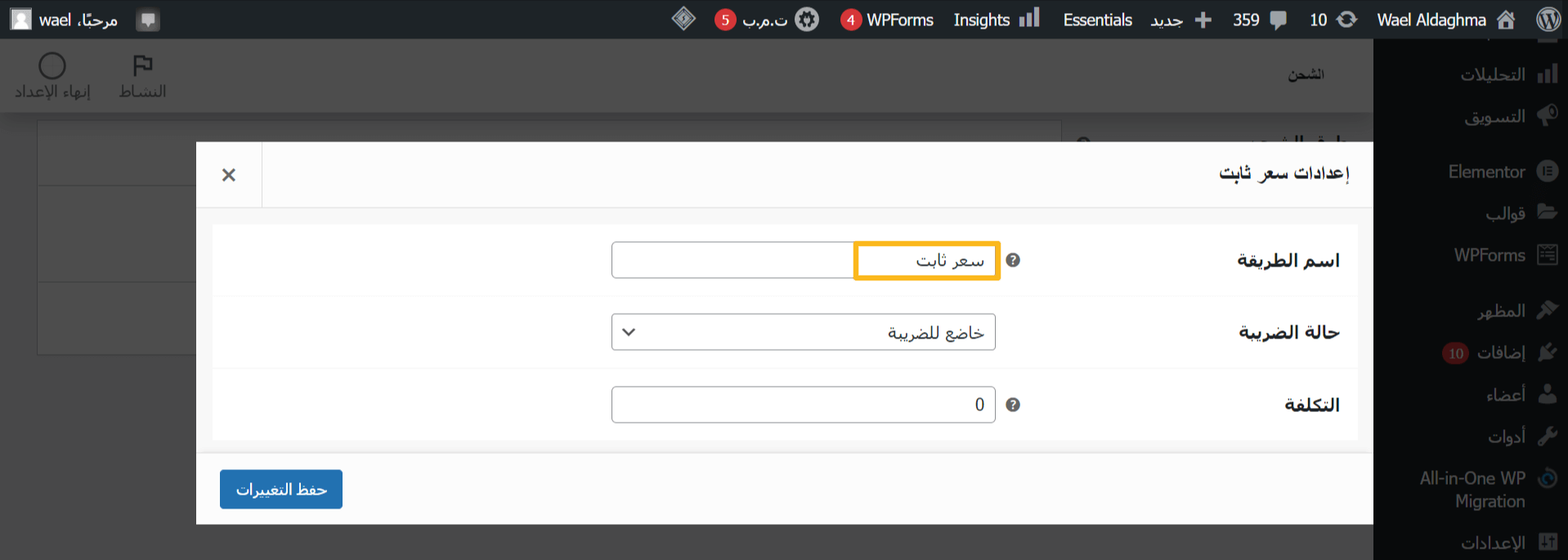Open the مرحبًا wael user account menu
1568x560 pixels.
coord(78,20)
